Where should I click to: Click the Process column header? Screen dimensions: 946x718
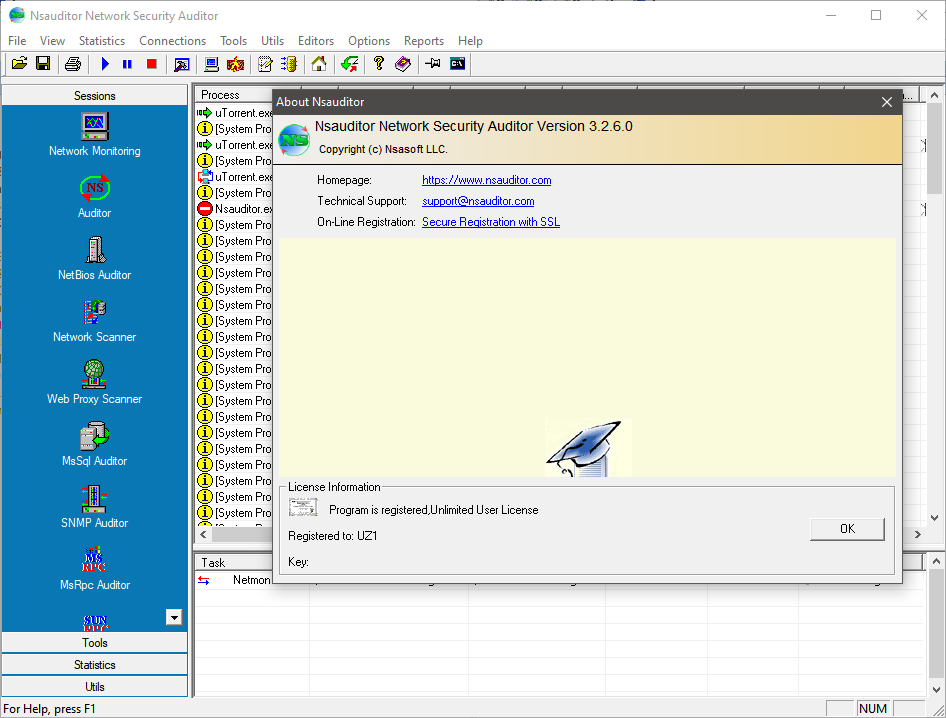(233, 95)
